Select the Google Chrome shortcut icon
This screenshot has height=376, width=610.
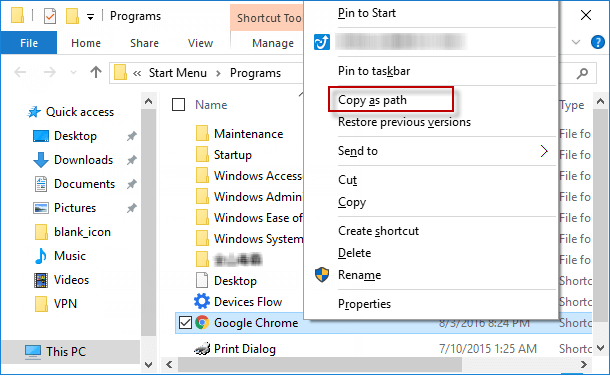coord(202,322)
